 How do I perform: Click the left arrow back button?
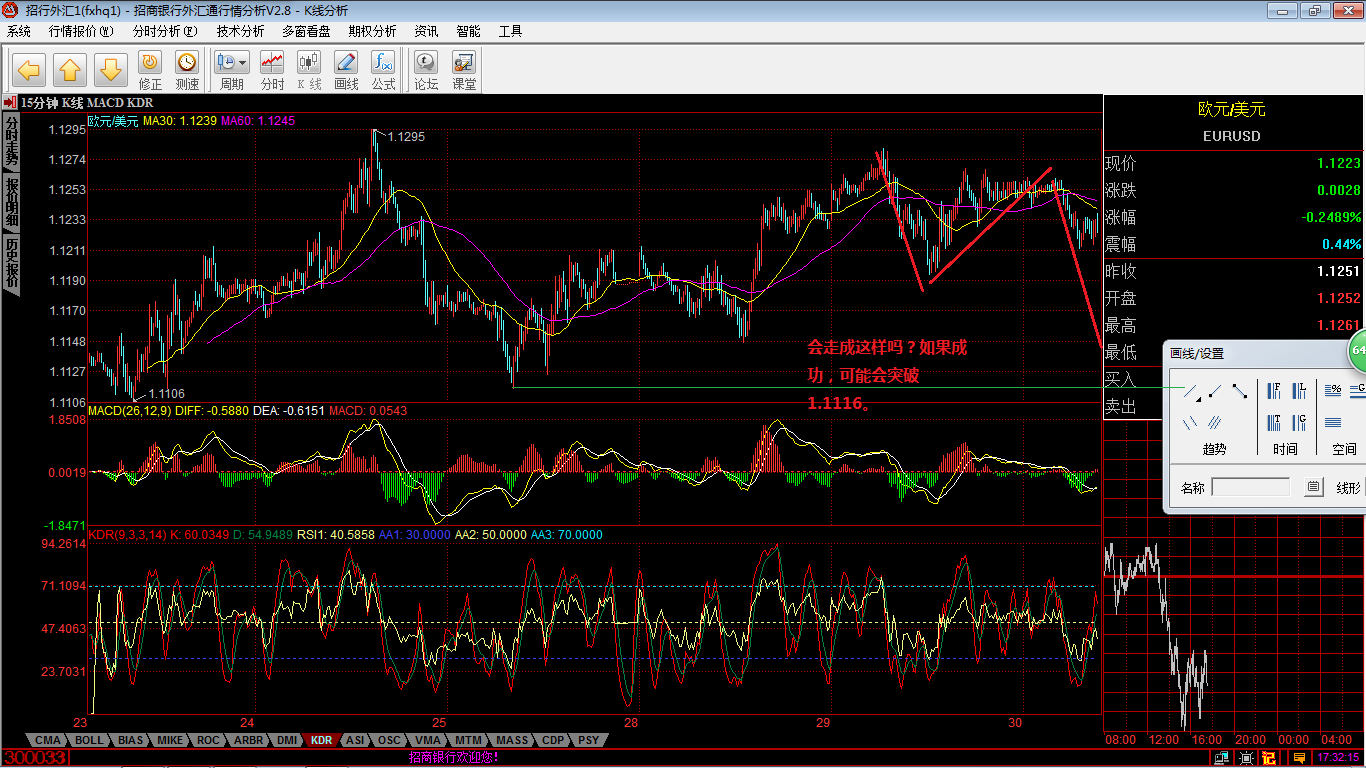pyautogui.click(x=29, y=70)
